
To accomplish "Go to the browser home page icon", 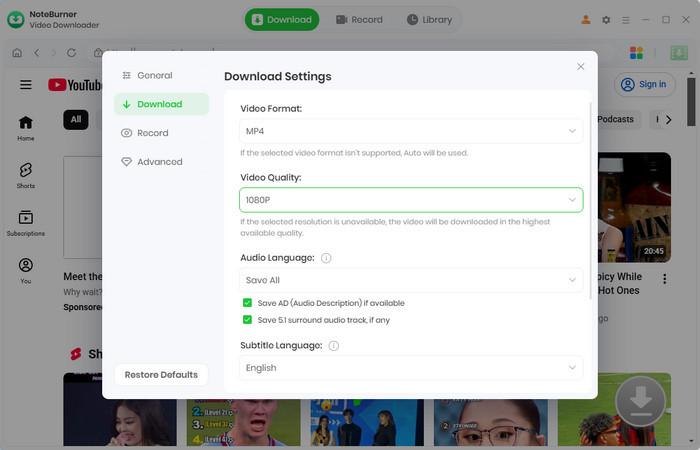I will [17, 53].
